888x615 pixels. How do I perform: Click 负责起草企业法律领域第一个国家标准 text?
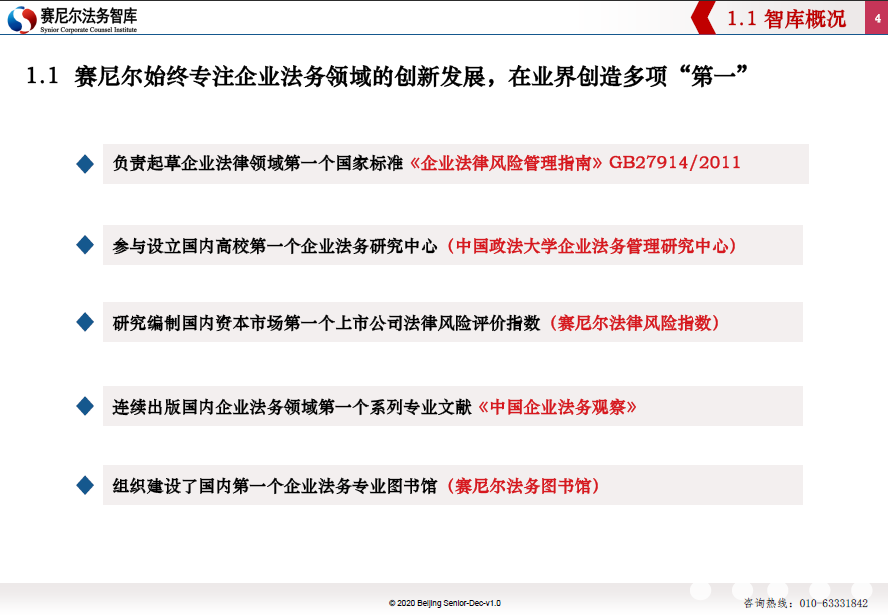point(258,163)
